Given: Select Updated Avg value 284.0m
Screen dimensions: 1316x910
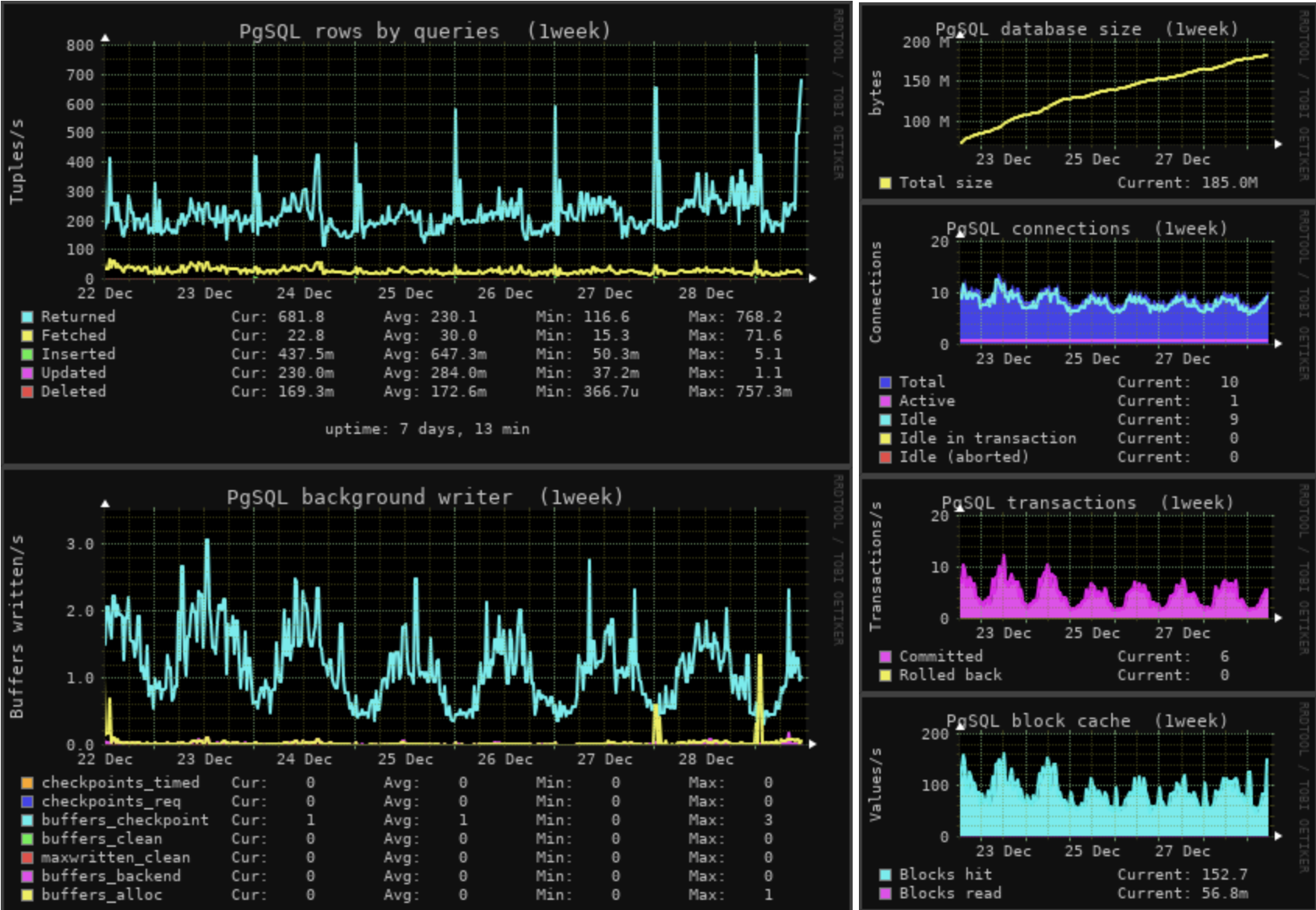Looking at the screenshot, I should pos(459,373).
